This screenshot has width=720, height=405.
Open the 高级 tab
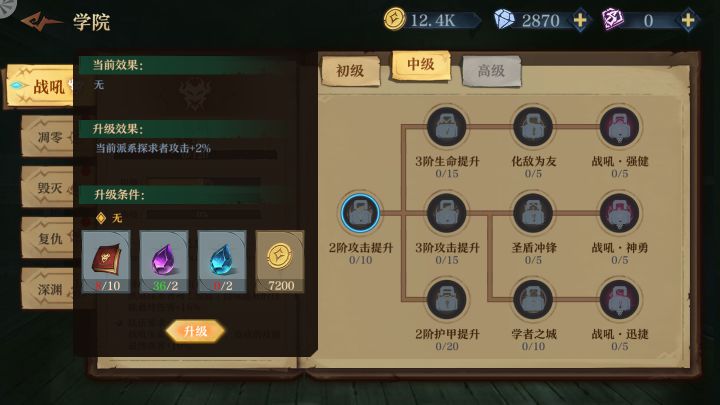point(491,71)
